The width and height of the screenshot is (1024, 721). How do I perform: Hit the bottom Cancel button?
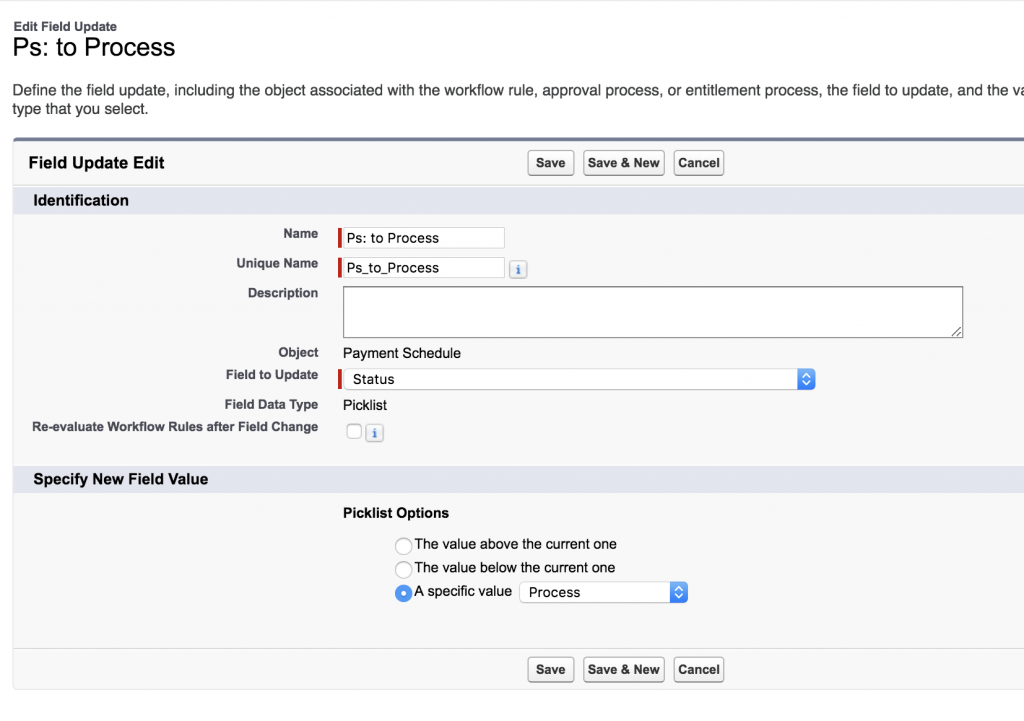pos(698,670)
